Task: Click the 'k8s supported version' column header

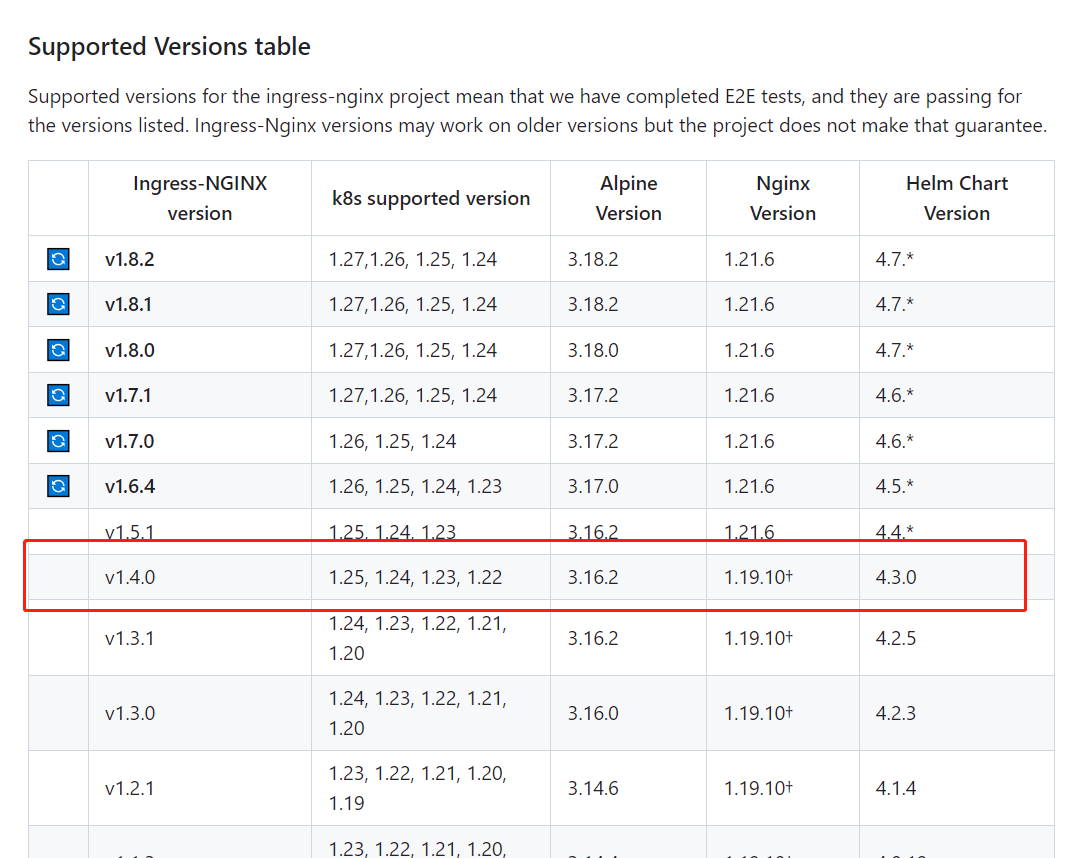Action: coord(430,198)
